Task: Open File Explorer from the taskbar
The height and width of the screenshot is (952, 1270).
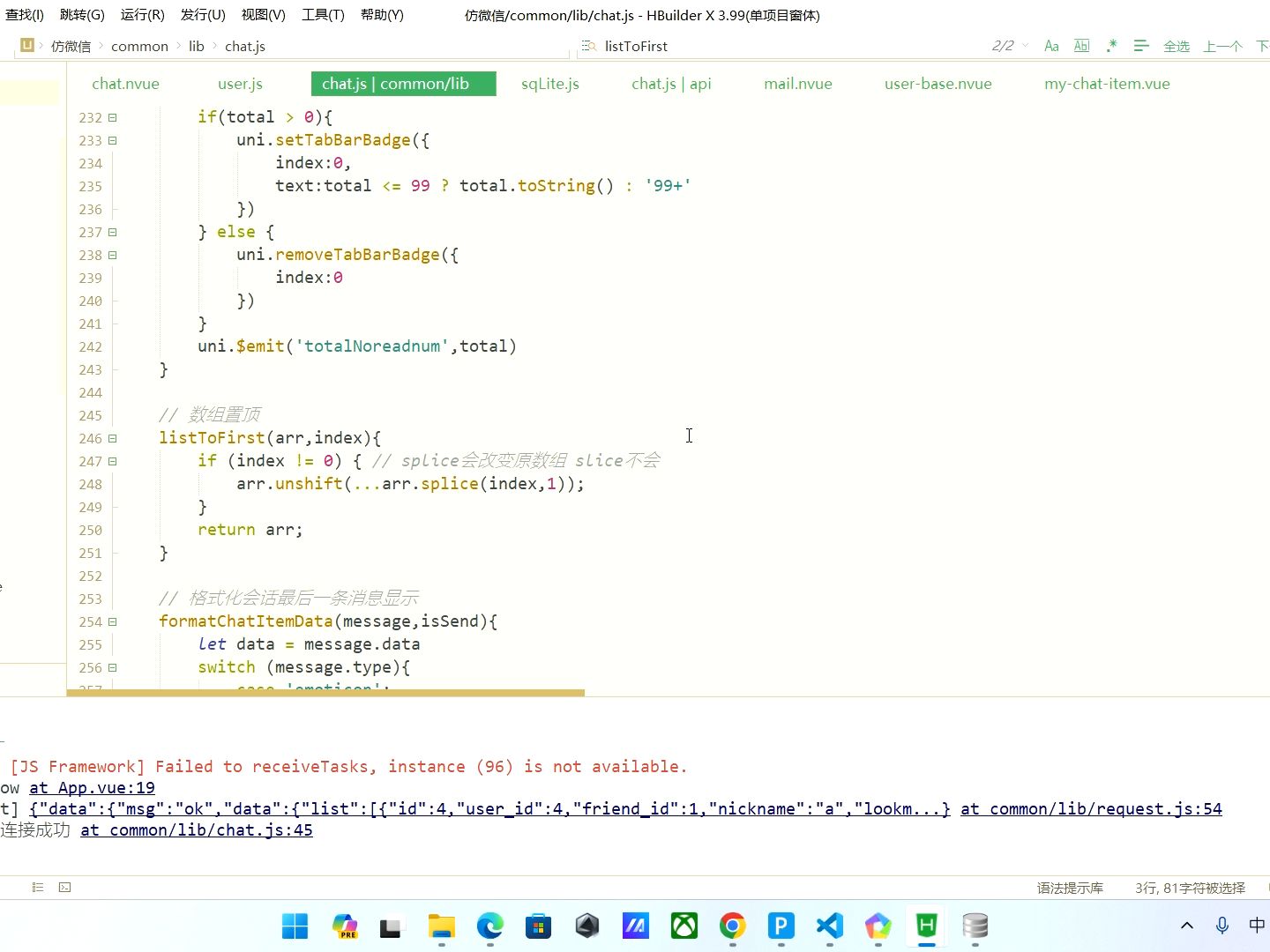Action: tap(441, 926)
